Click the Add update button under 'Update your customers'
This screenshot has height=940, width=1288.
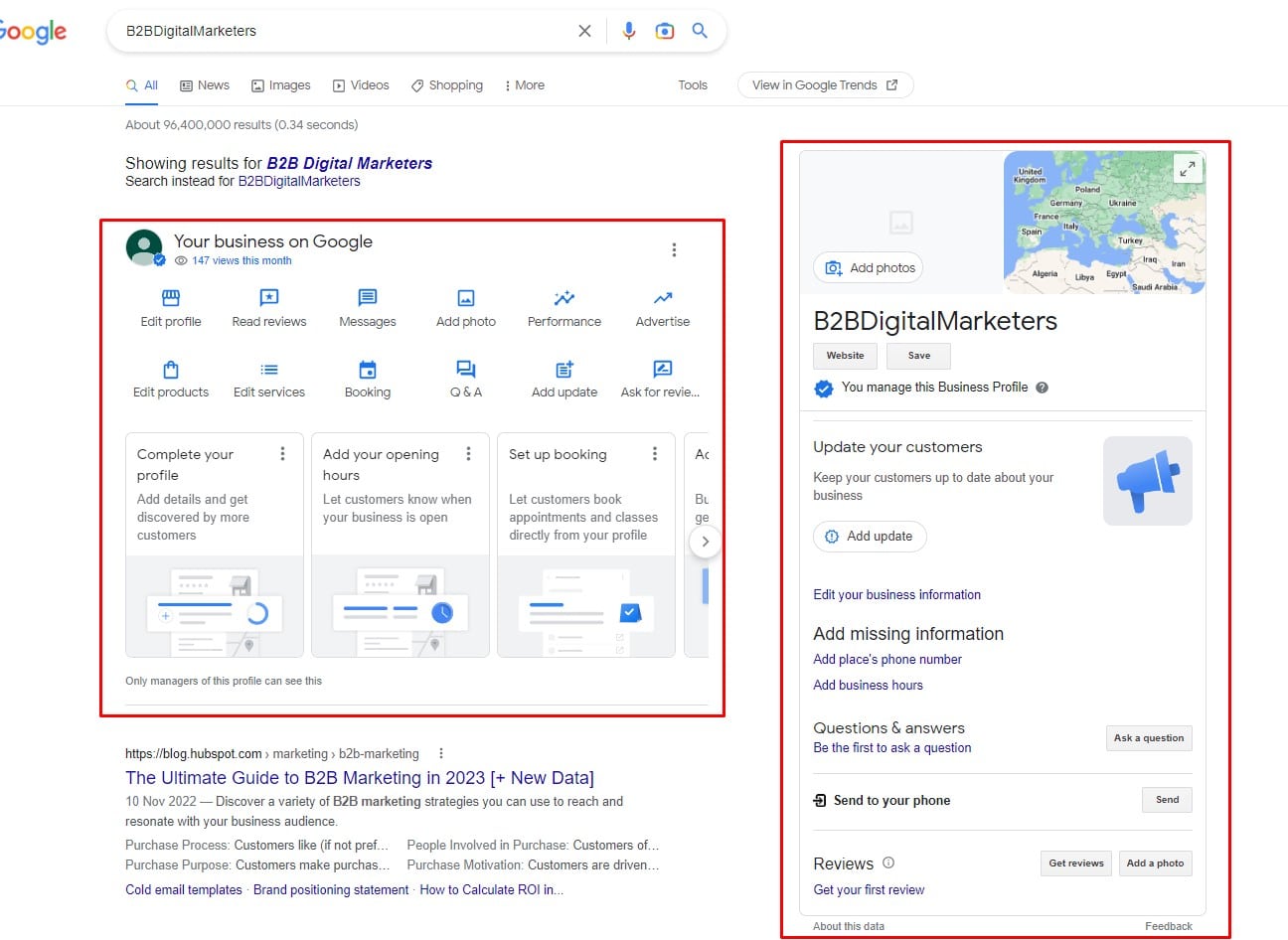870,537
